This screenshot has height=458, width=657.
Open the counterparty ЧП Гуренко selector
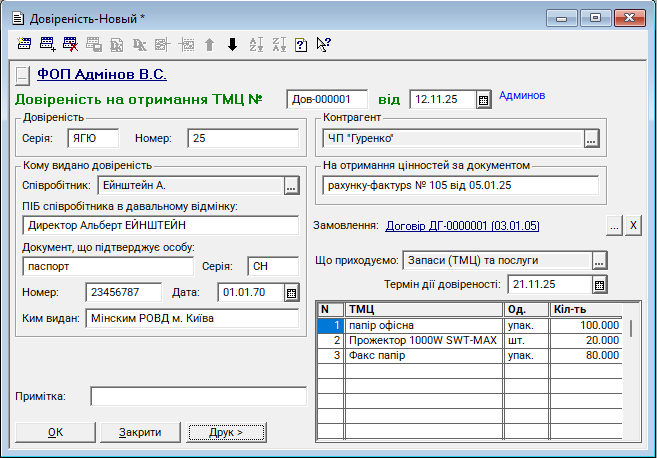tap(591, 139)
